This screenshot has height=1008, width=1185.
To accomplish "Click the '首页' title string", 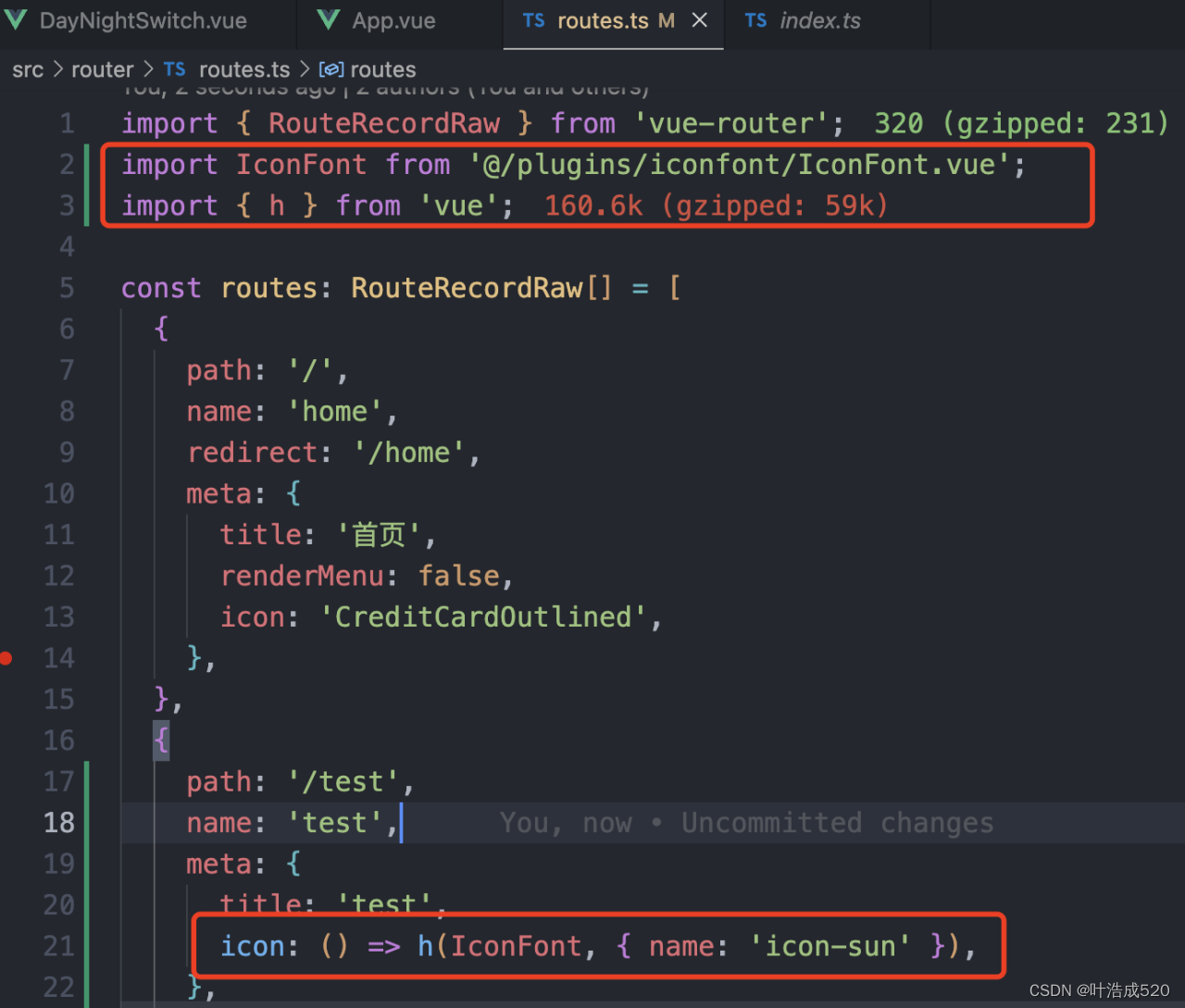I will [x=380, y=535].
